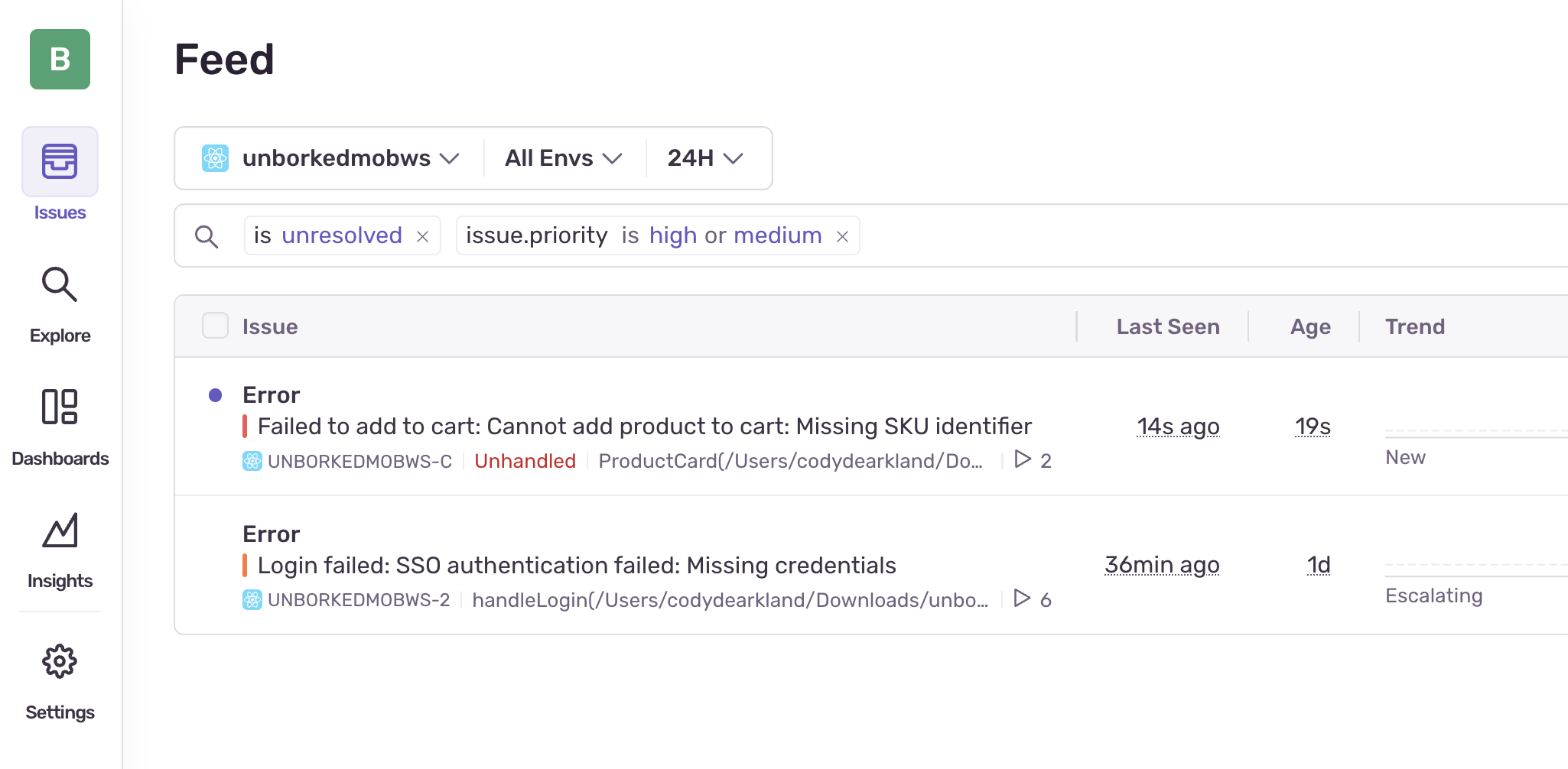The height and width of the screenshot is (769, 1568).
Task: Open Insights chart icon
Action: (60, 530)
